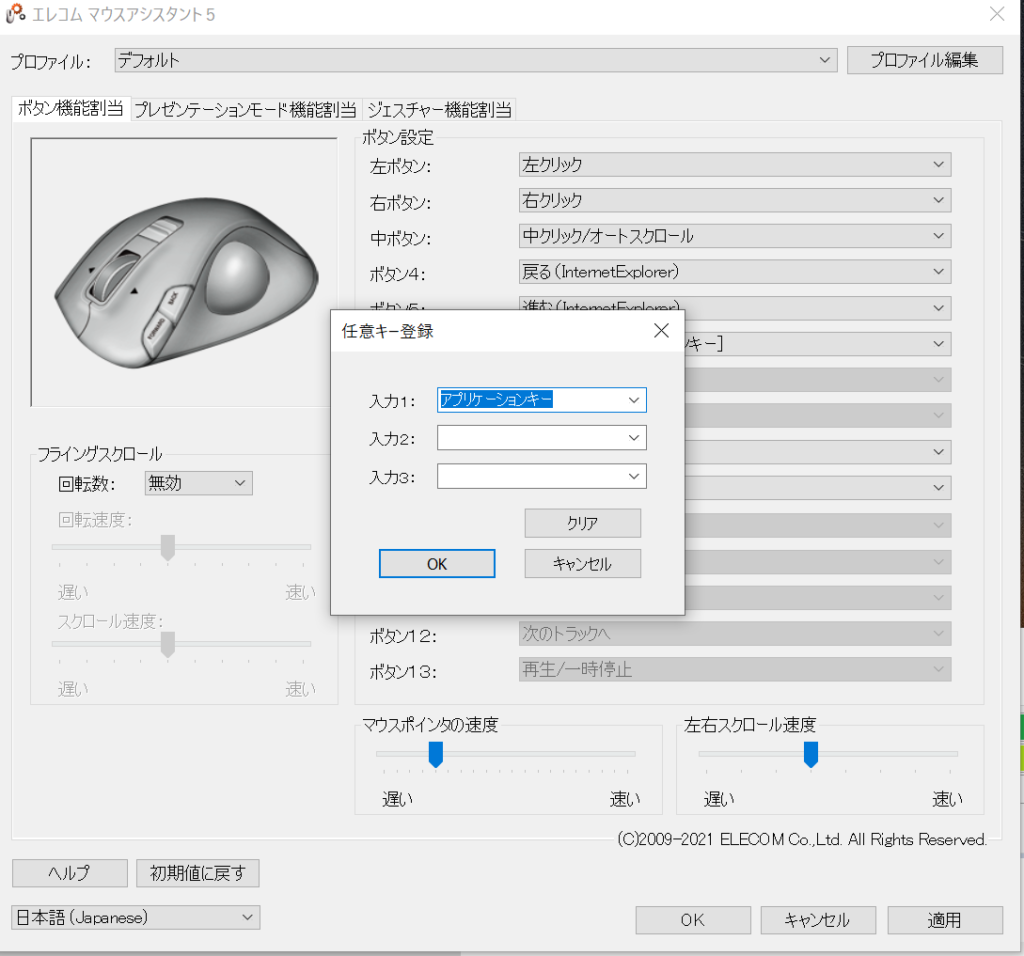Click the プロファイル編集 button
1024x956 pixels.
click(x=925, y=60)
